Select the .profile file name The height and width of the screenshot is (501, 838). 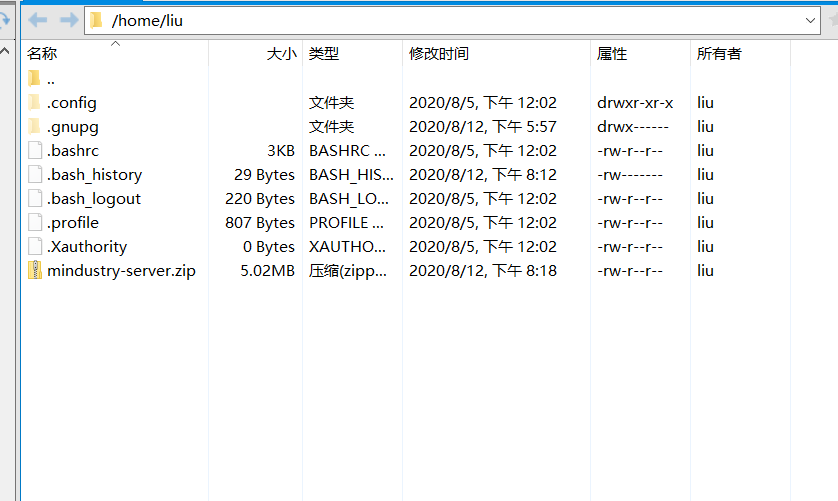(x=73, y=222)
